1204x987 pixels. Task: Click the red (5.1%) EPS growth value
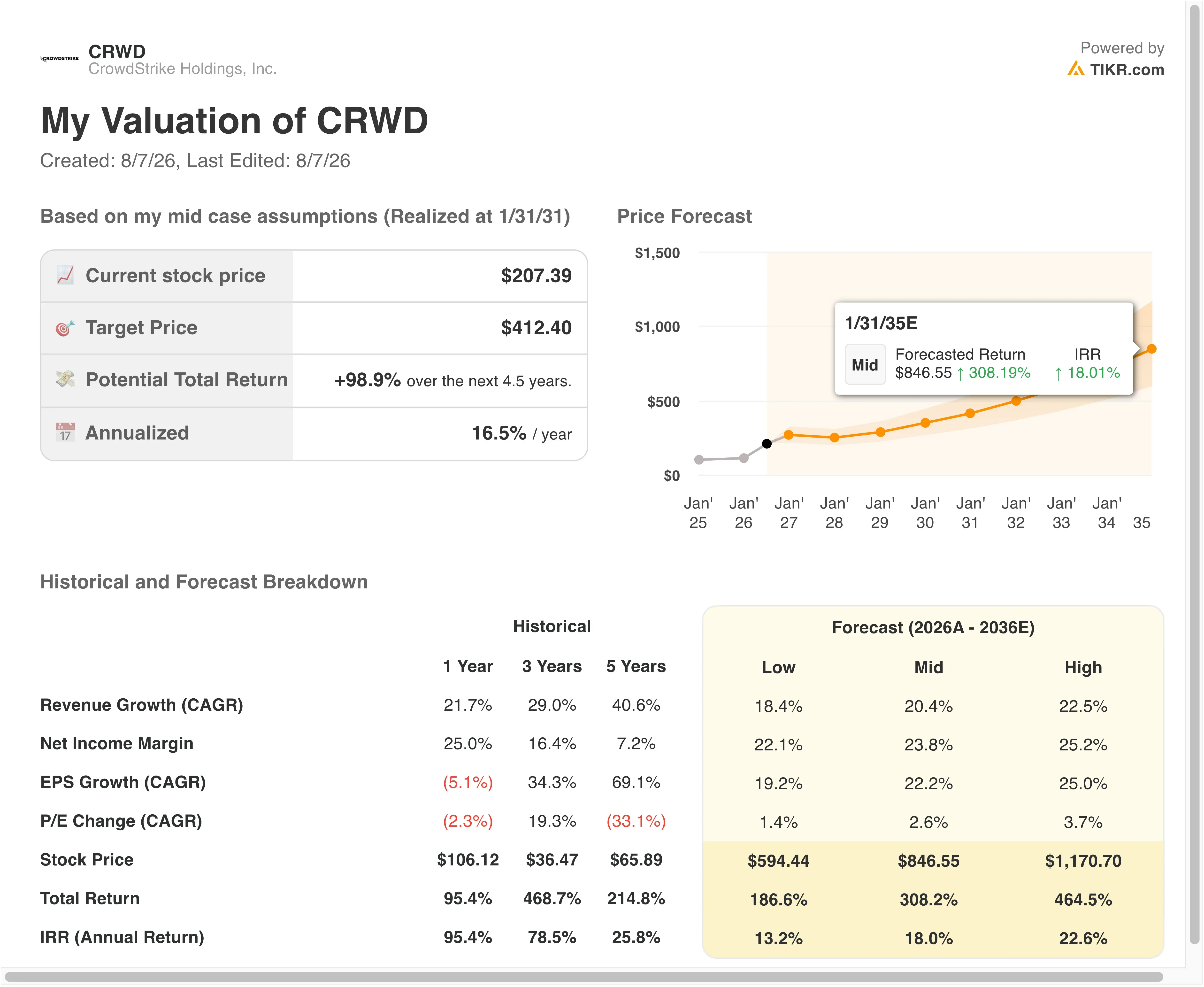(x=468, y=782)
